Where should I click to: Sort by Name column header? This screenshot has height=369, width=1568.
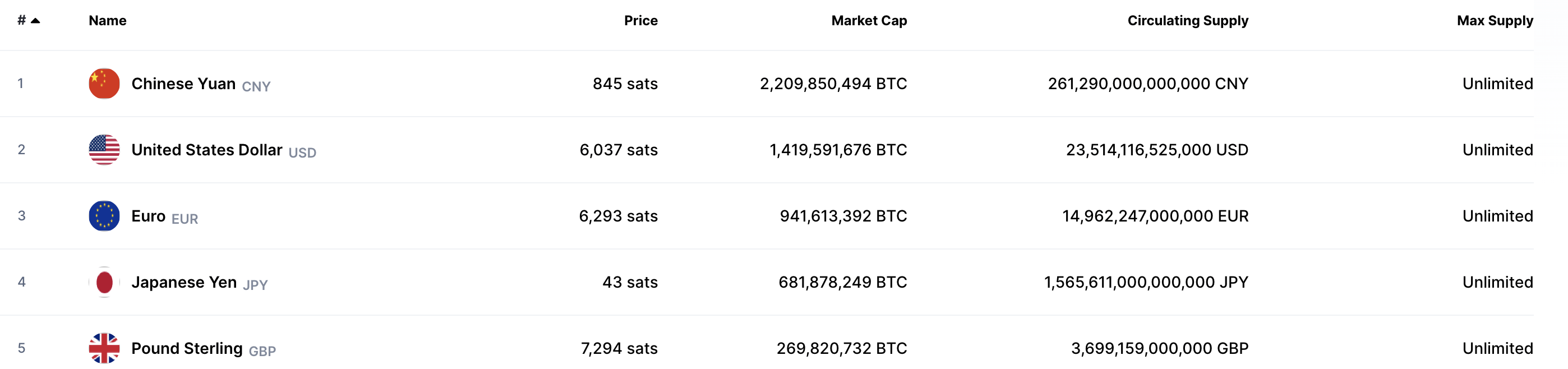pos(107,21)
